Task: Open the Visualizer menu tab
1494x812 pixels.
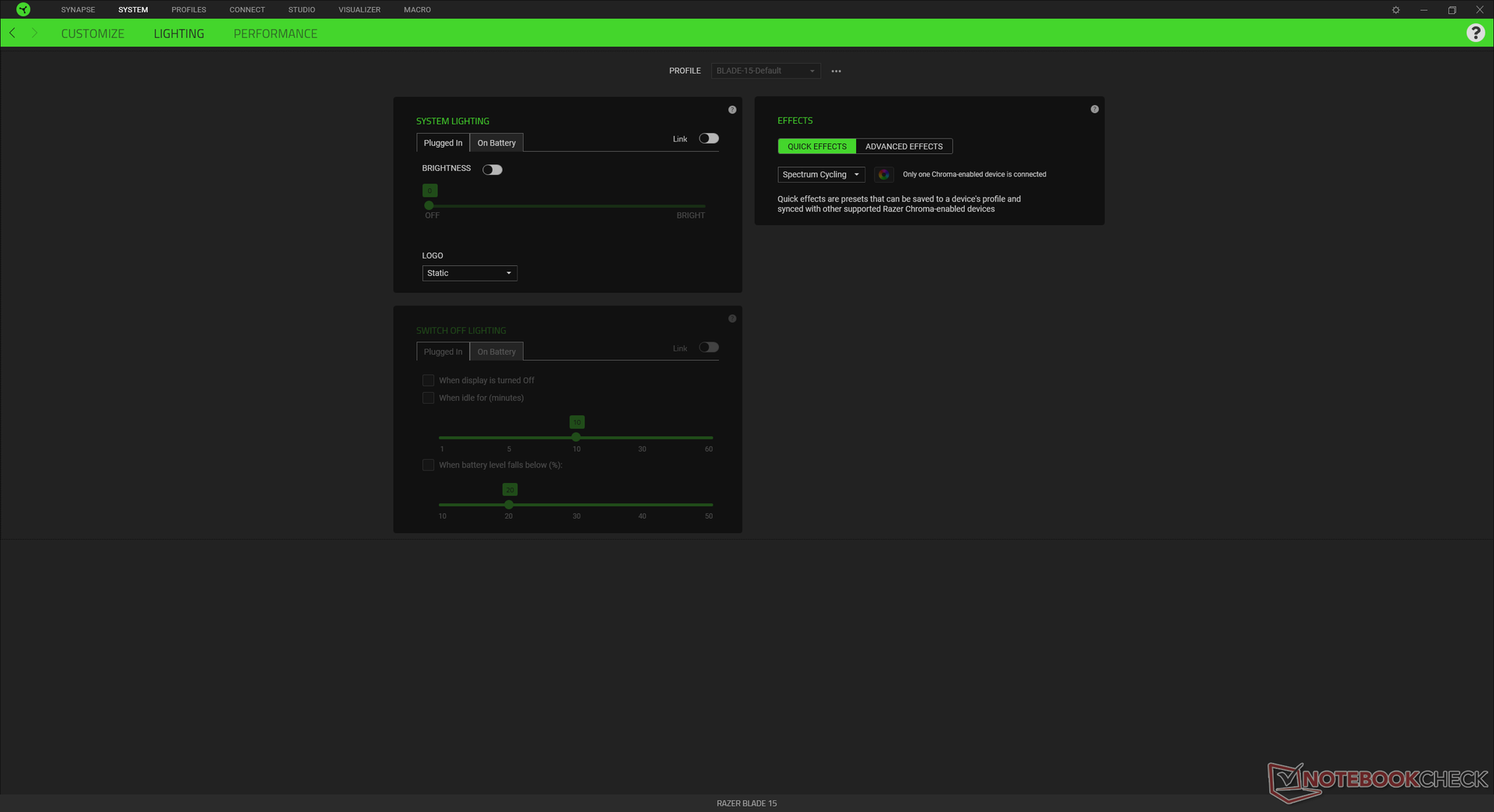Action: [x=359, y=9]
